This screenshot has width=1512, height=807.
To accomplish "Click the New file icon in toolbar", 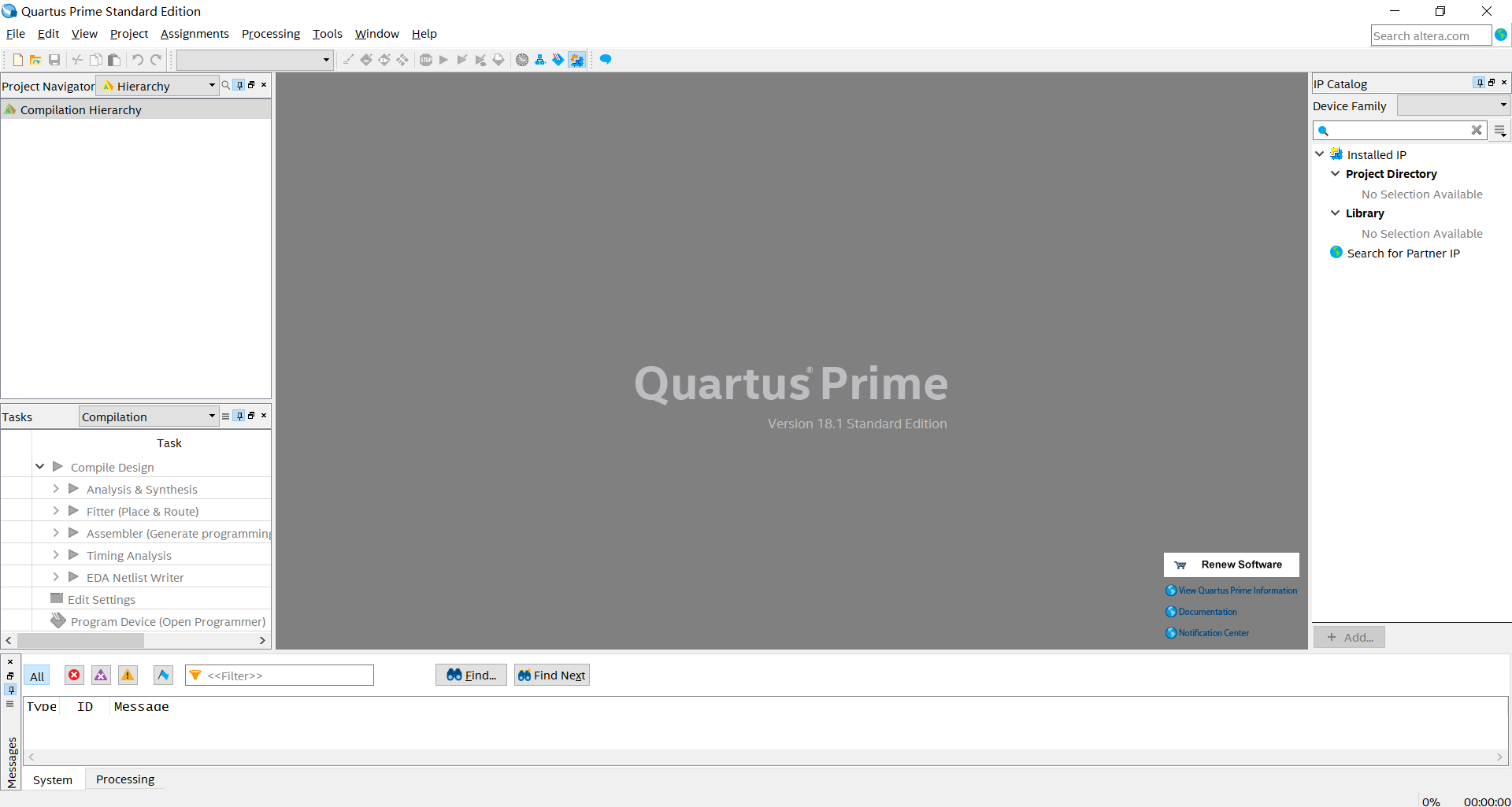I will coord(17,60).
